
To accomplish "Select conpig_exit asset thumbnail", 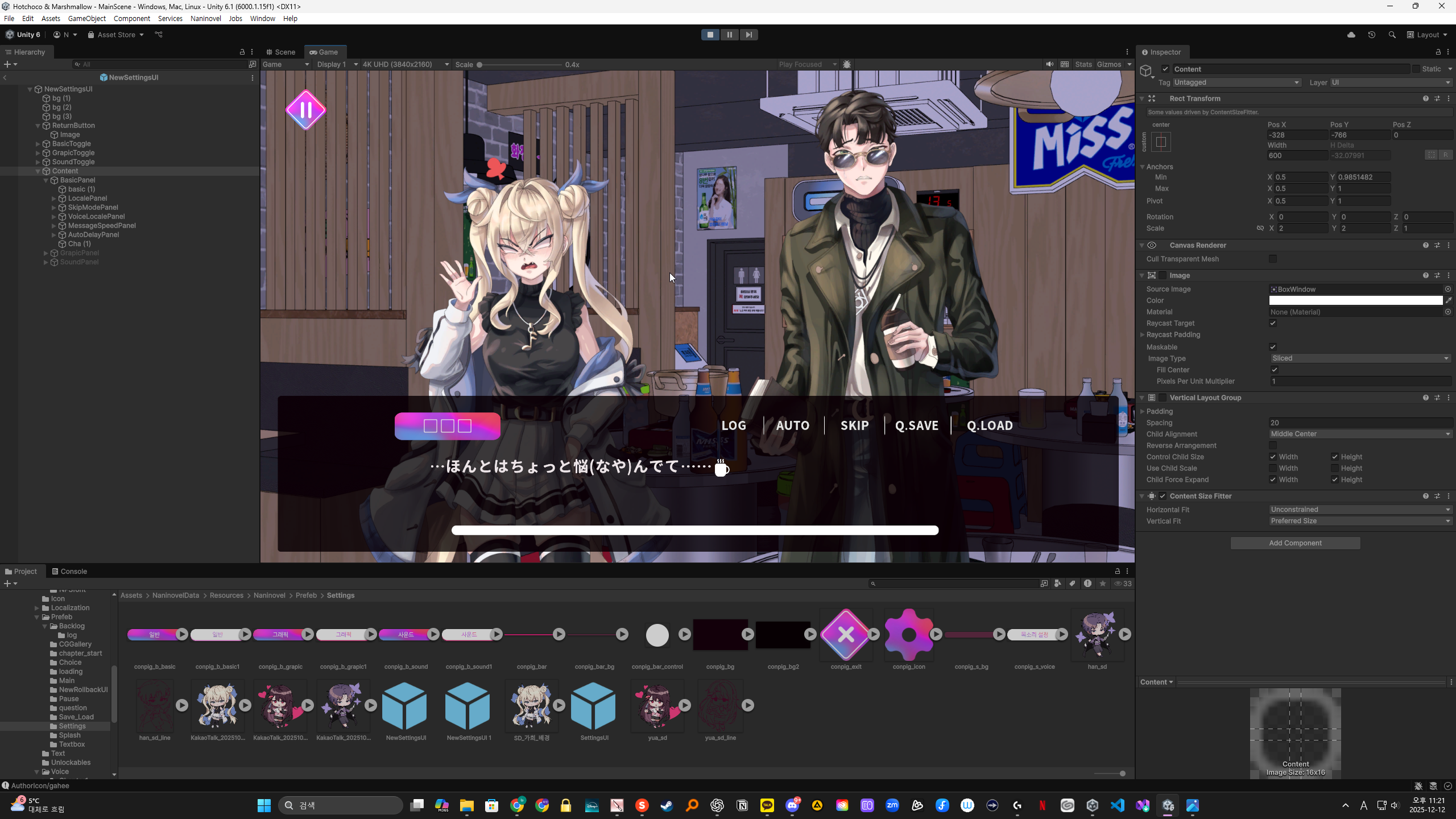I will (846, 635).
